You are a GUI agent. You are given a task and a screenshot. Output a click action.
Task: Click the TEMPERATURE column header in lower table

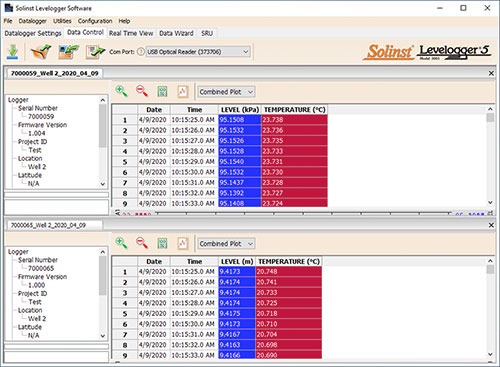[289, 262]
